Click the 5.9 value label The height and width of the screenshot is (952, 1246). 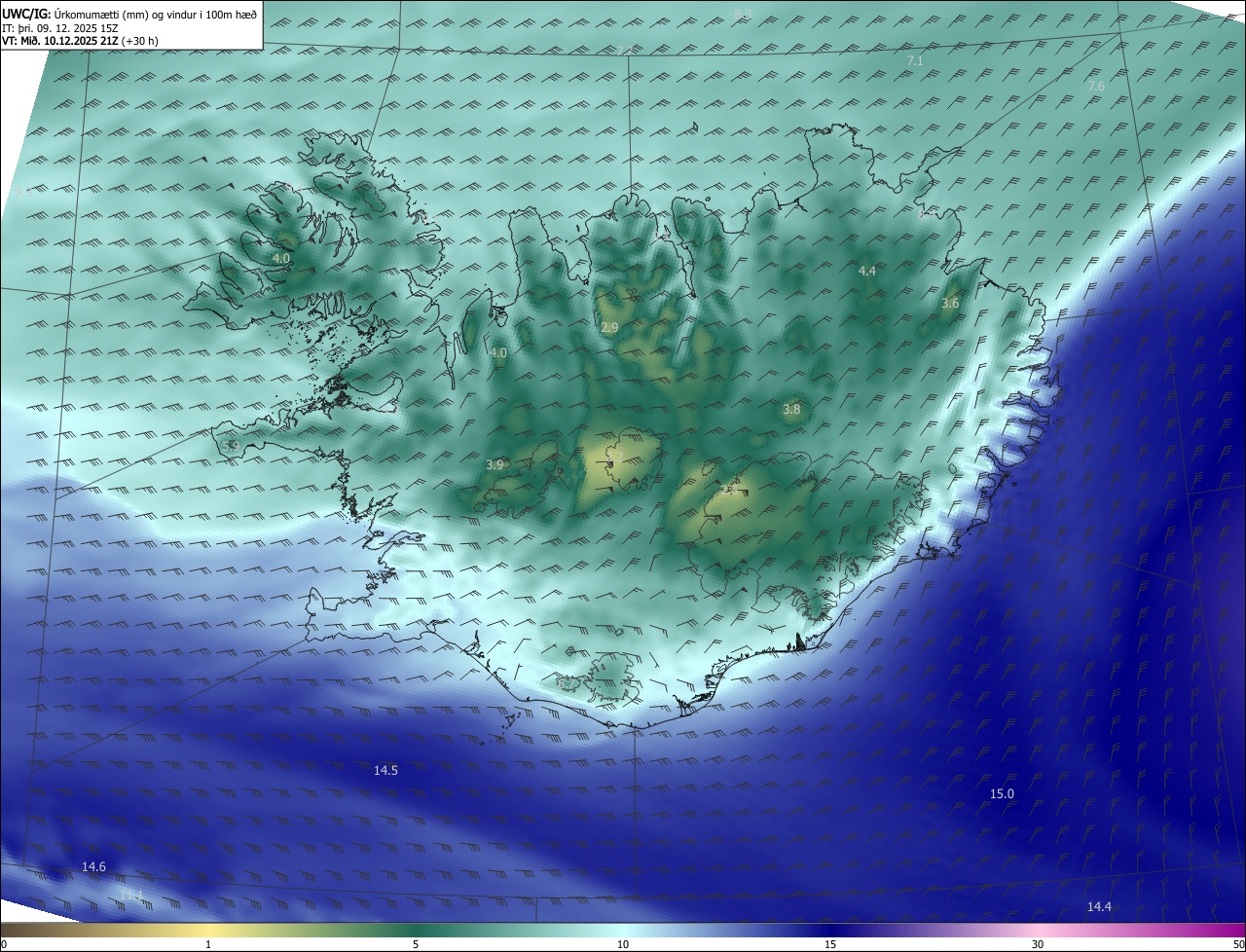(231, 446)
